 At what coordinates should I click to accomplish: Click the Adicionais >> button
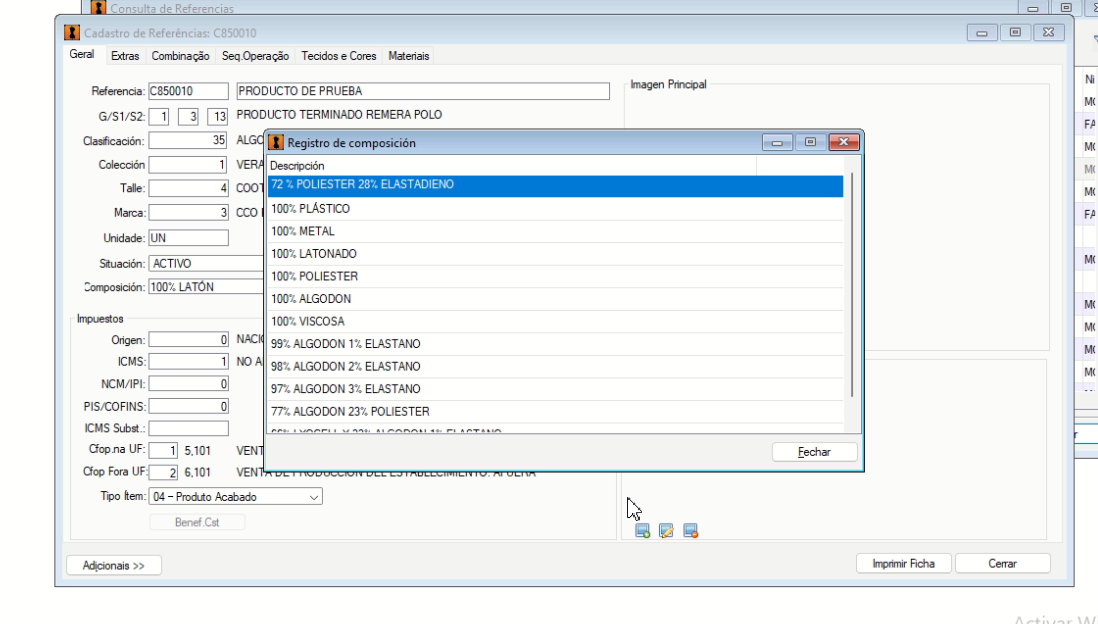(113, 565)
